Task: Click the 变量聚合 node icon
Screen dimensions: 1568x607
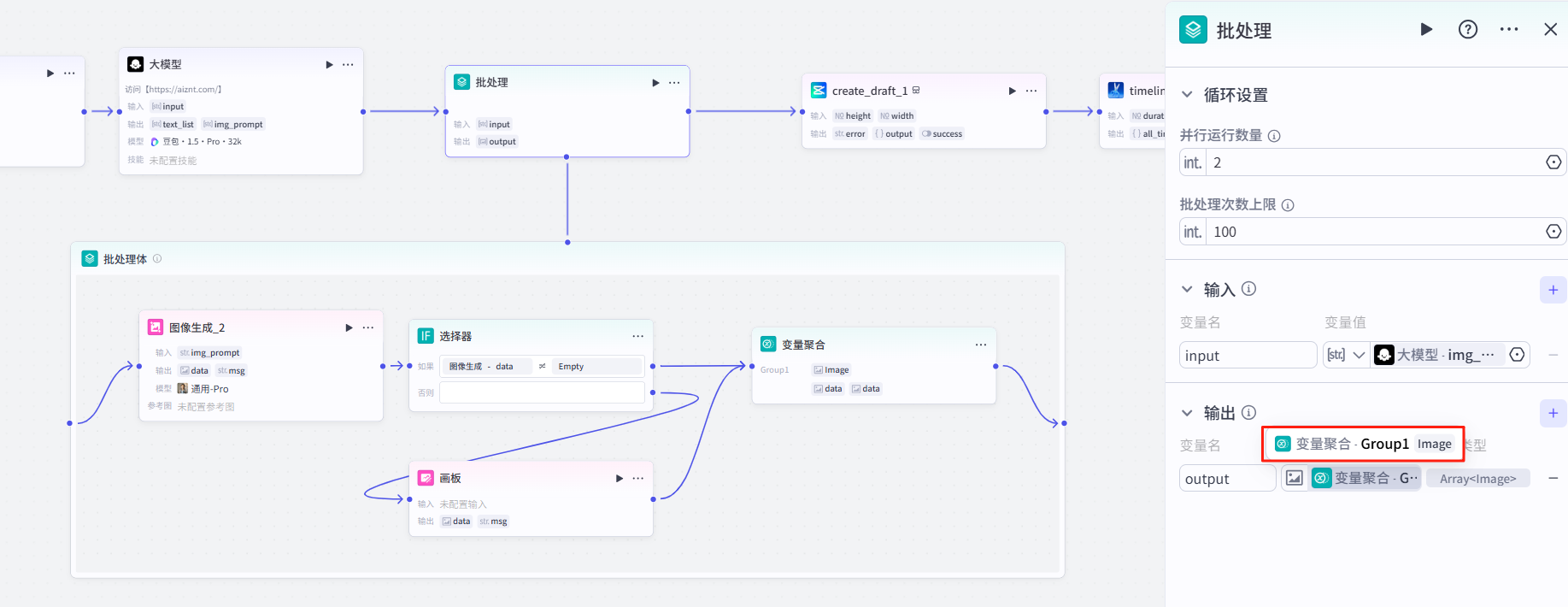Action: click(x=768, y=345)
